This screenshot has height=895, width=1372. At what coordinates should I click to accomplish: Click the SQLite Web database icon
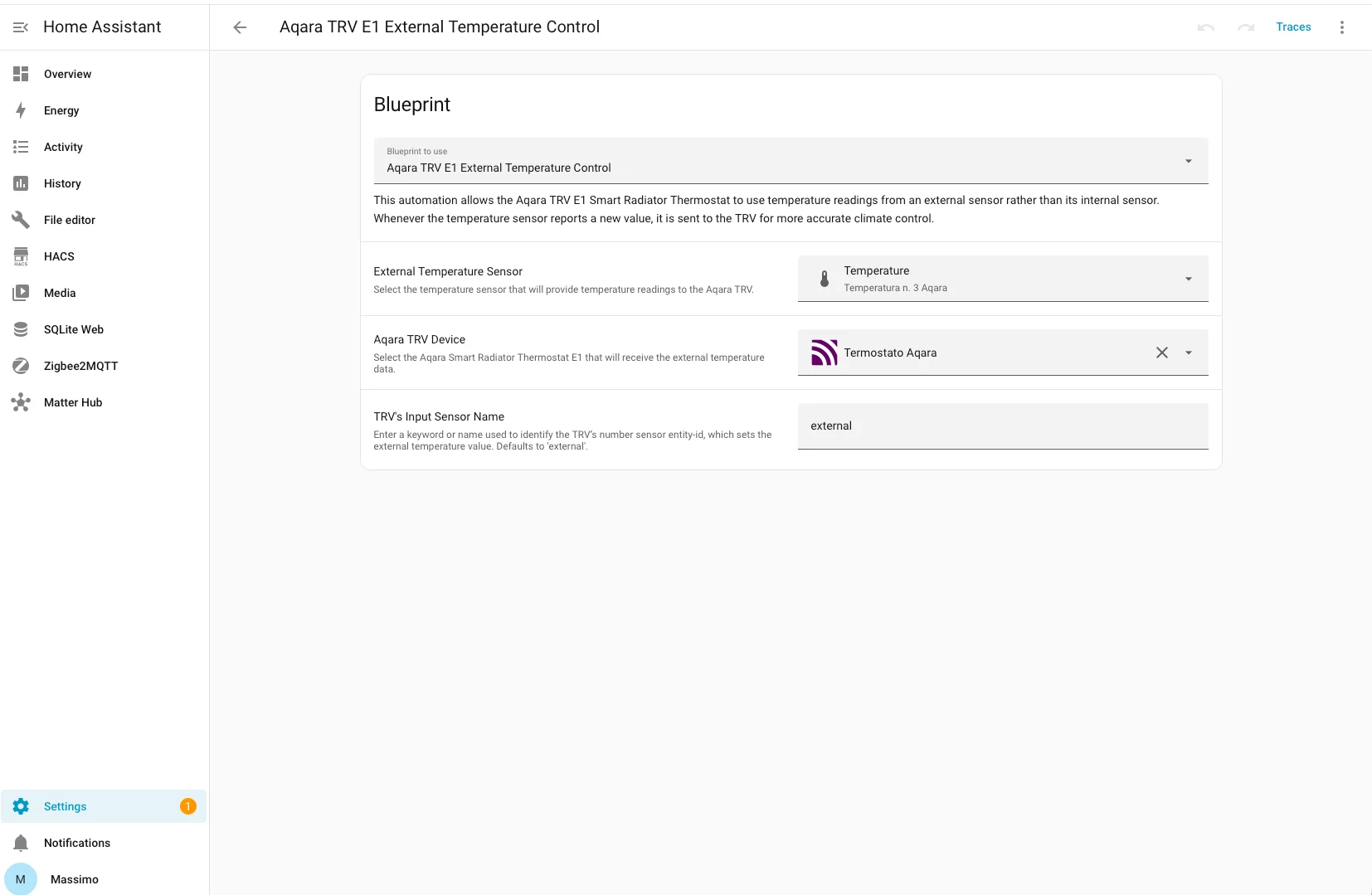(x=21, y=329)
